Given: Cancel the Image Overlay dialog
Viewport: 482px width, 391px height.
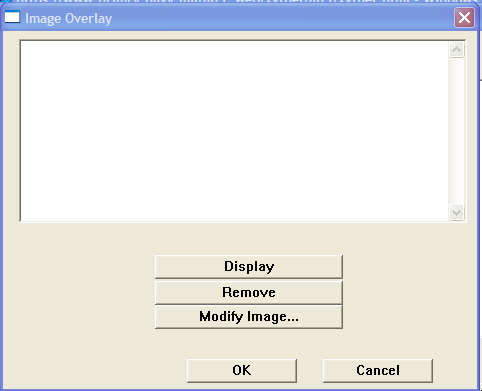Looking at the screenshot, I should [378, 370].
